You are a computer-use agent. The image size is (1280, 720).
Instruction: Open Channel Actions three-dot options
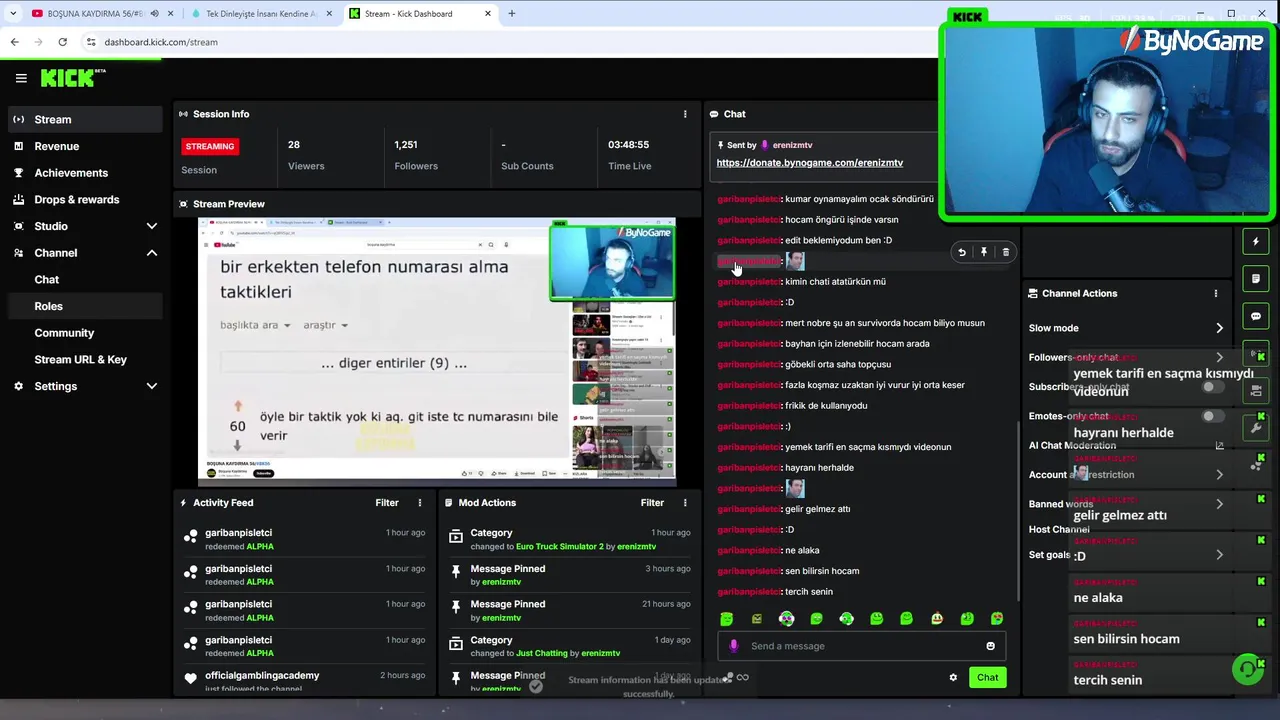point(1216,293)
